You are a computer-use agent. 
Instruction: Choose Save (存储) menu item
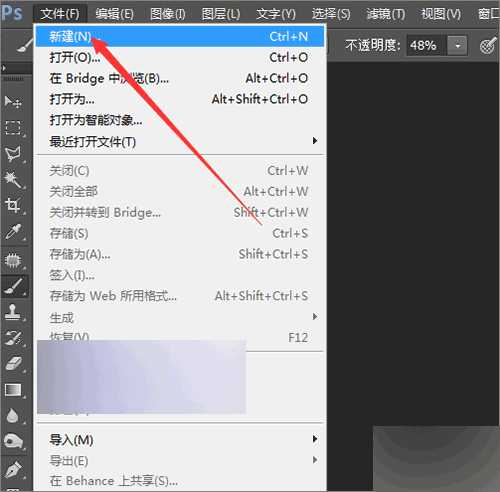point(181,233)
